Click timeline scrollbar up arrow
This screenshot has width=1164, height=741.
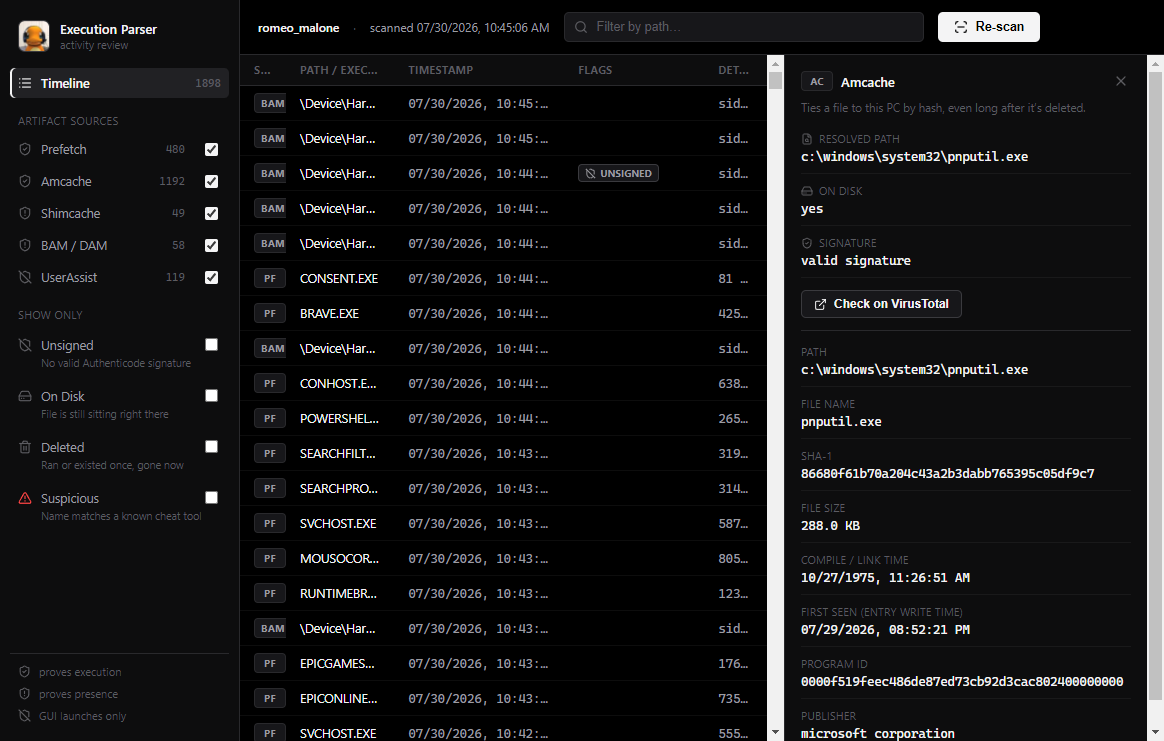click(776, 64)
